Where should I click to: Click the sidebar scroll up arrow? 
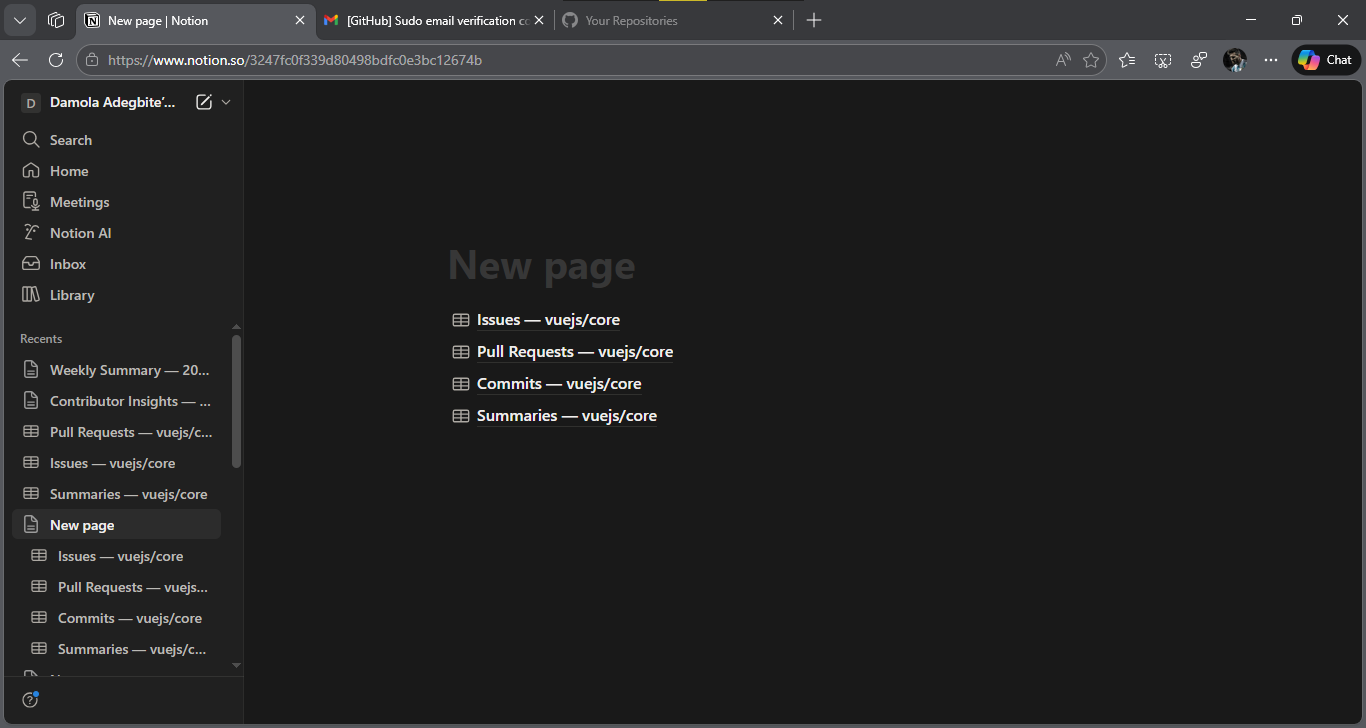(x=237, y=327)
